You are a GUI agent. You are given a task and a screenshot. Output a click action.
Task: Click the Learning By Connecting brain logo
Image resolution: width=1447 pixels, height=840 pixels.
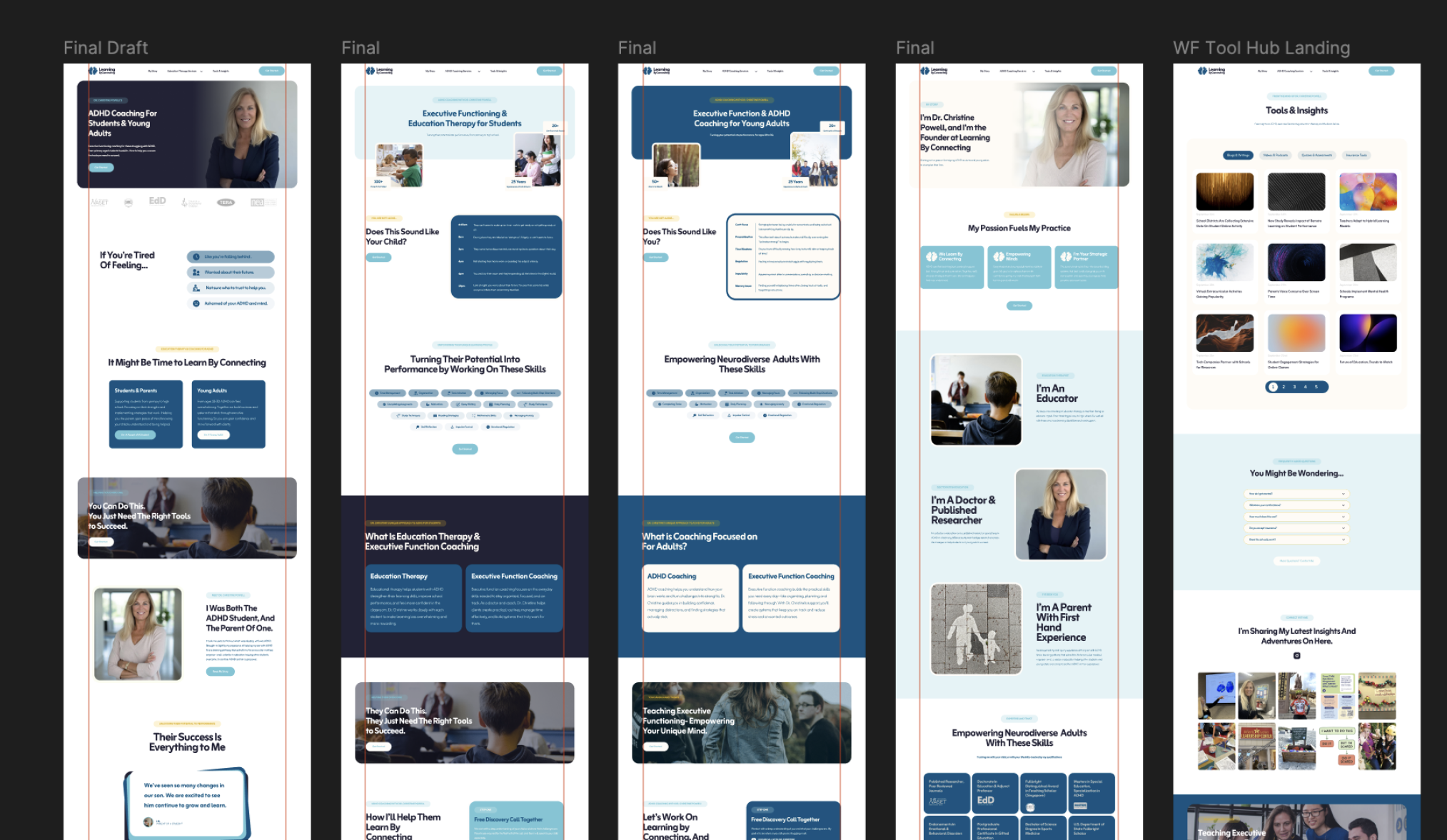tap(93, 71)
